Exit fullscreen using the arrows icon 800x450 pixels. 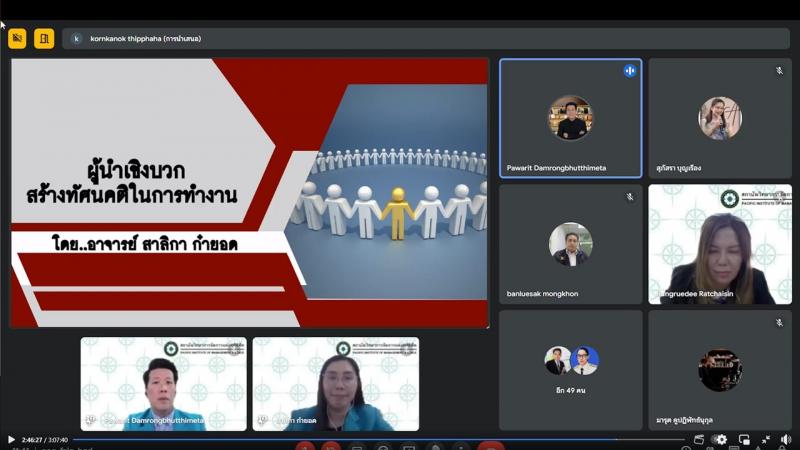pyautogui.click(x=766, y=439)
